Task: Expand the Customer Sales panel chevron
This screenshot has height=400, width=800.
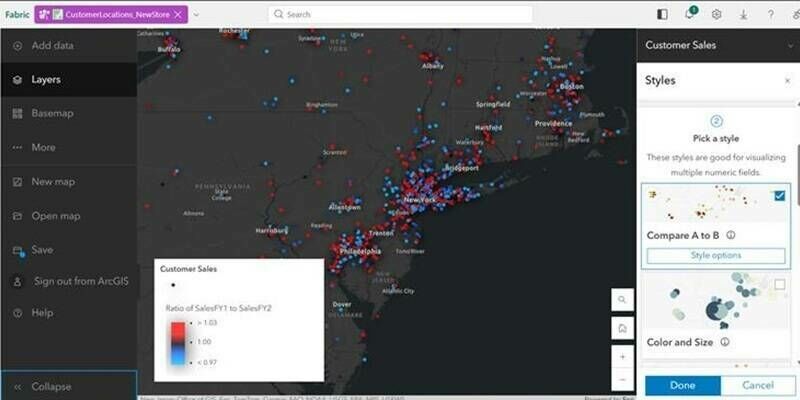Action: [791, 46]
